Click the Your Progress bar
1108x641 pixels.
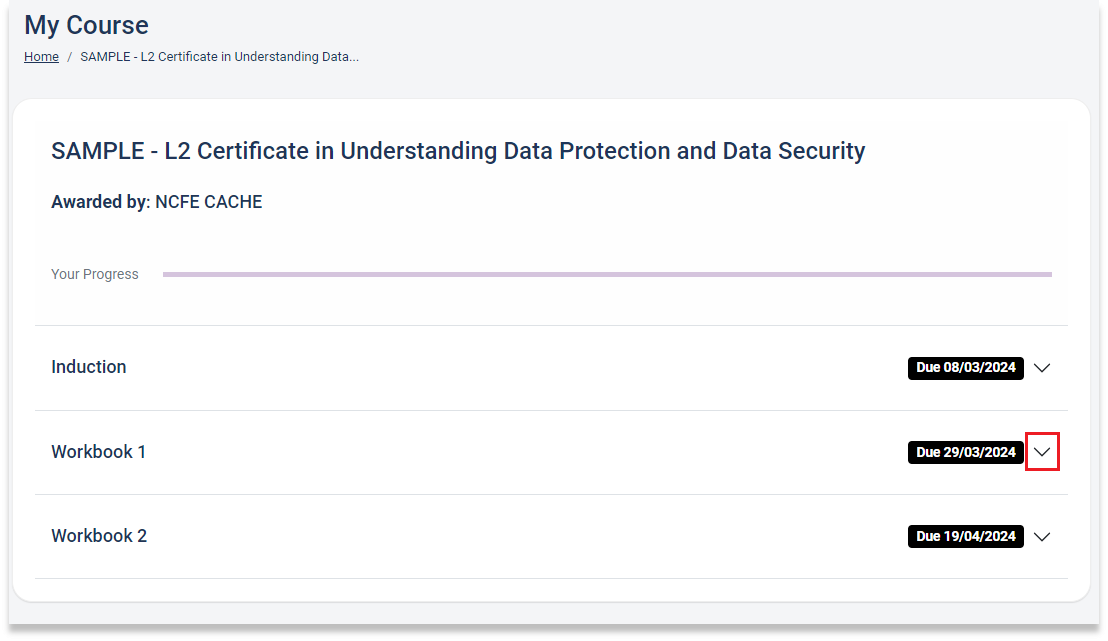tap(607, 274)
